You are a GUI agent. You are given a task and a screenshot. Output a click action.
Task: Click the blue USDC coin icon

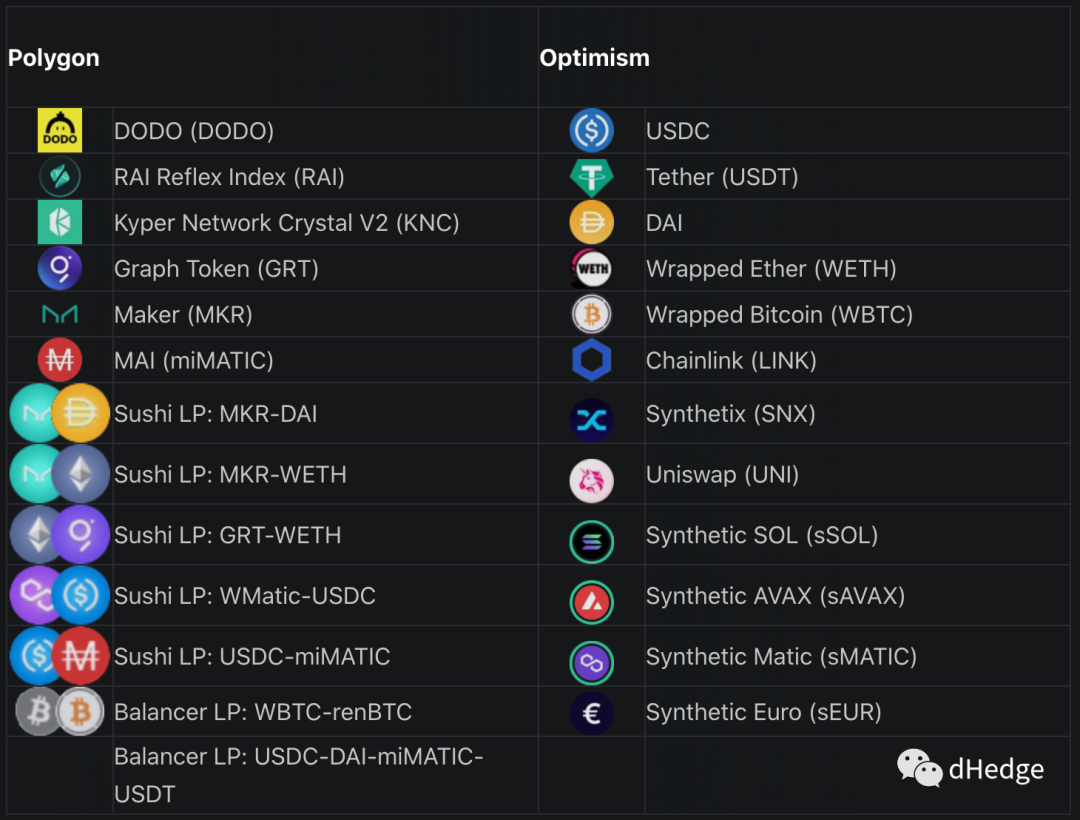(x=592, y=130)
